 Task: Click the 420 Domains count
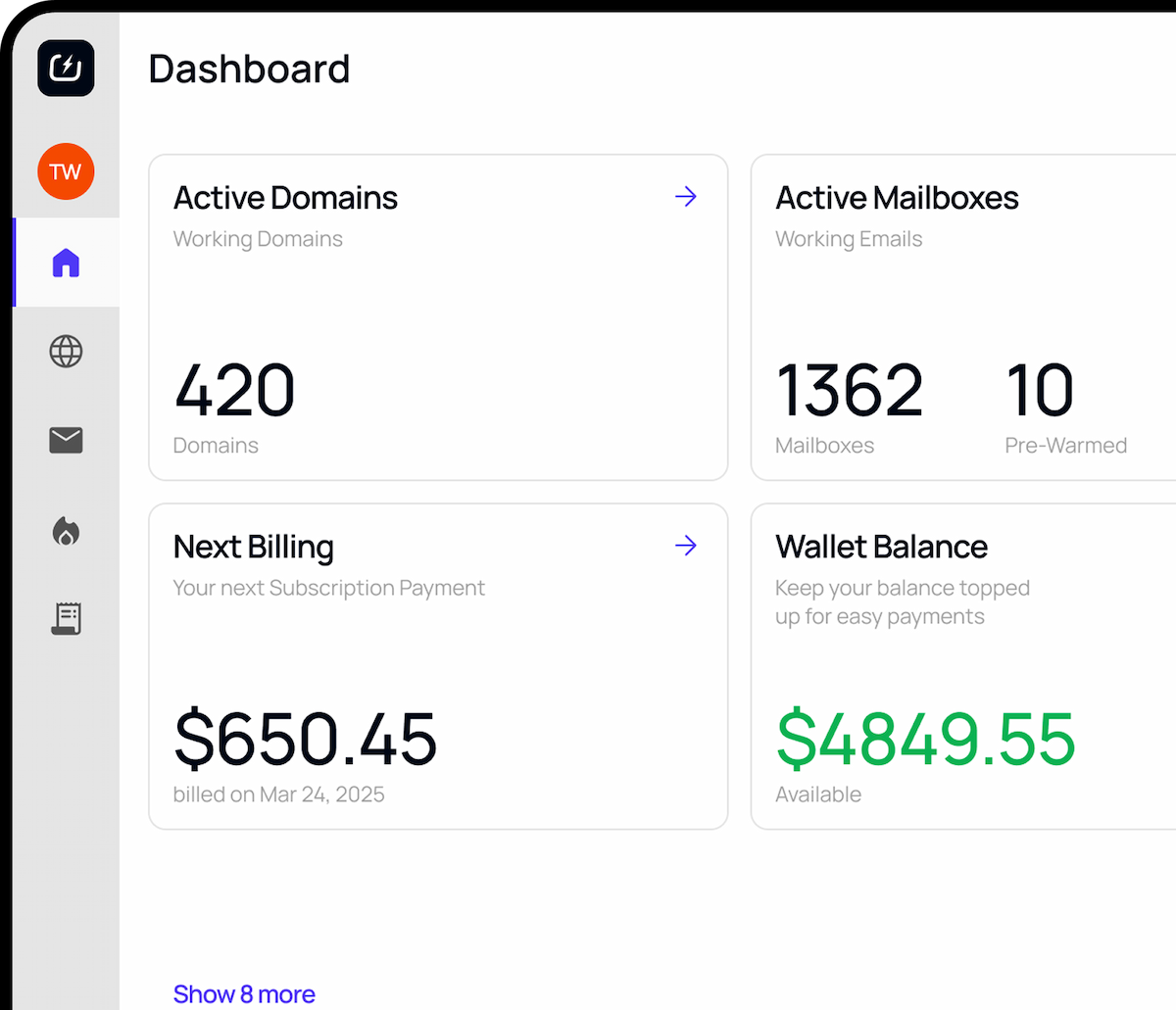pyautogui.click(x=233, y=392)
